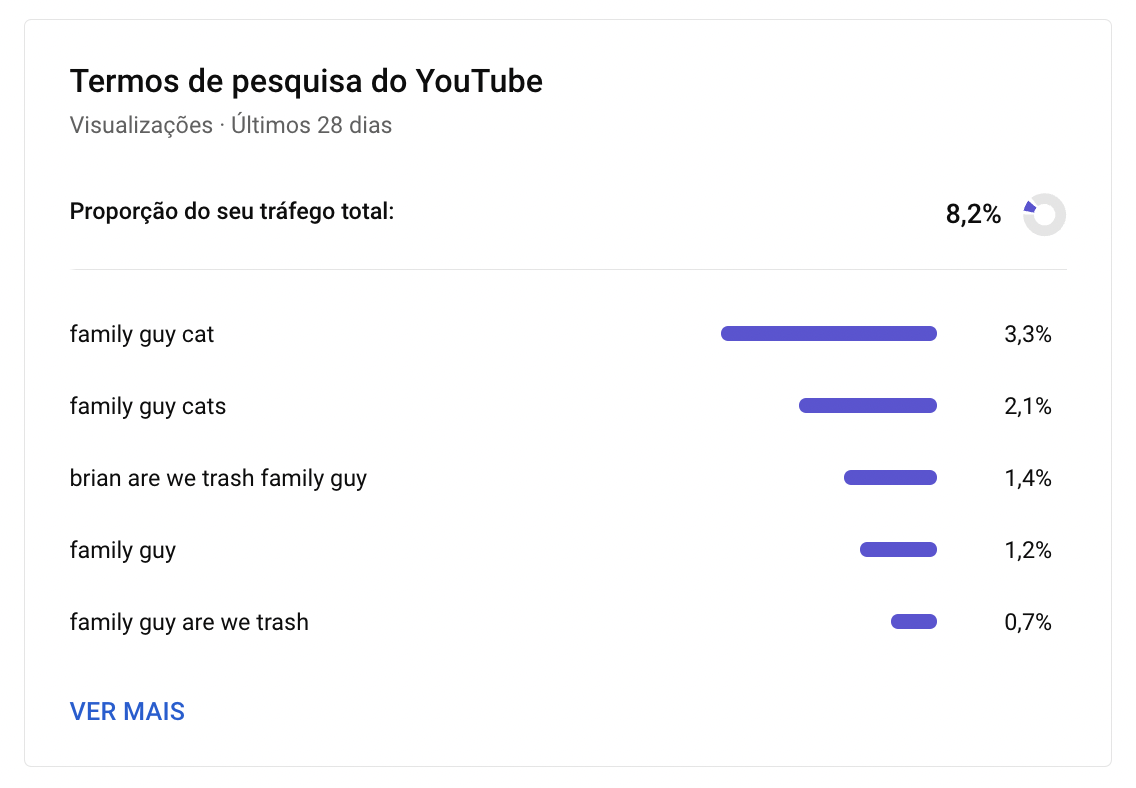Screen dimensions: 1136x788
Task: Click the bar next to 1,2% value
Action: pyautogui.click(x=898, y=550)
